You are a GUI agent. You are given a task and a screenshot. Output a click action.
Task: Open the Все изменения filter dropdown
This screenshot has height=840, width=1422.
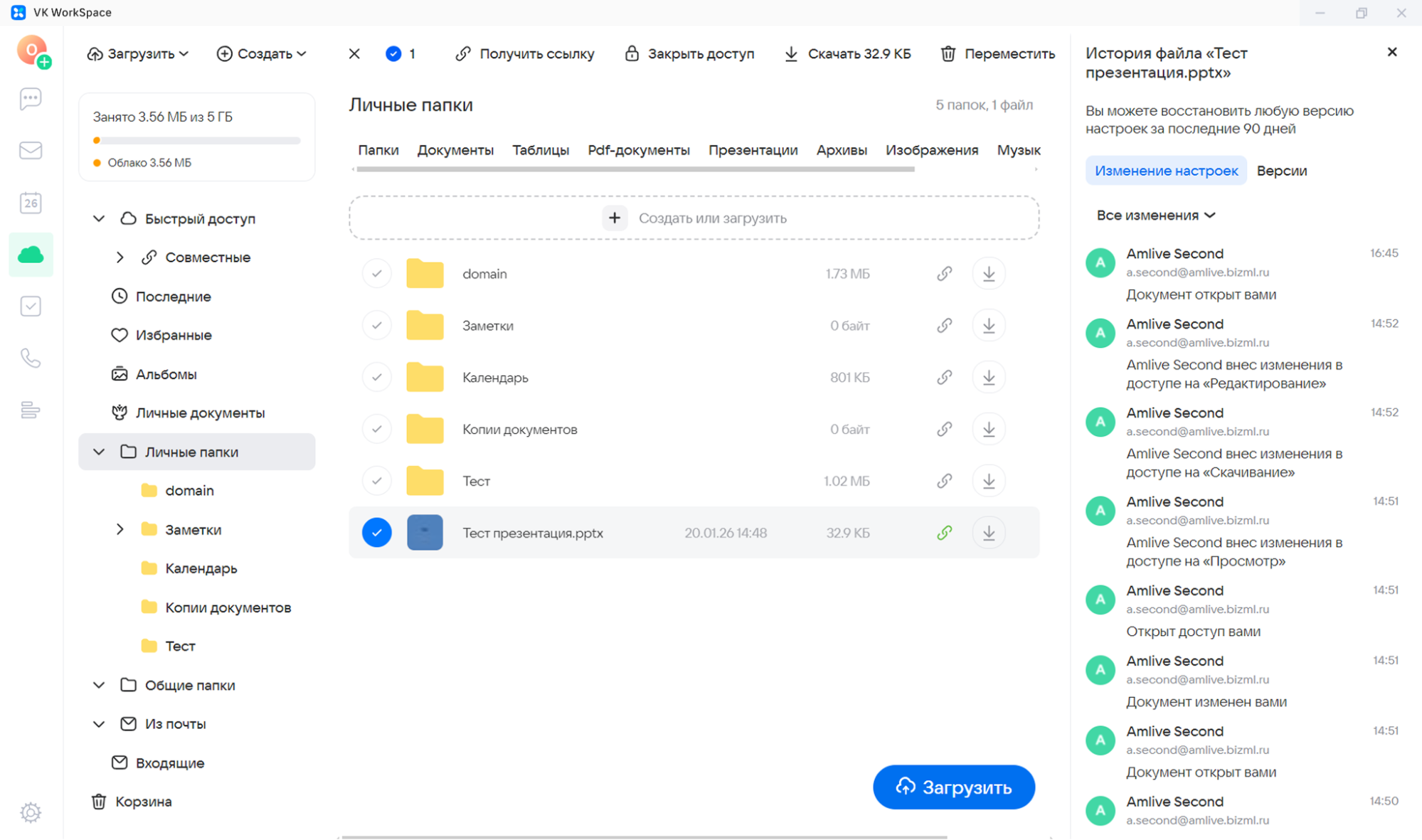click(x=1155, y=216)
